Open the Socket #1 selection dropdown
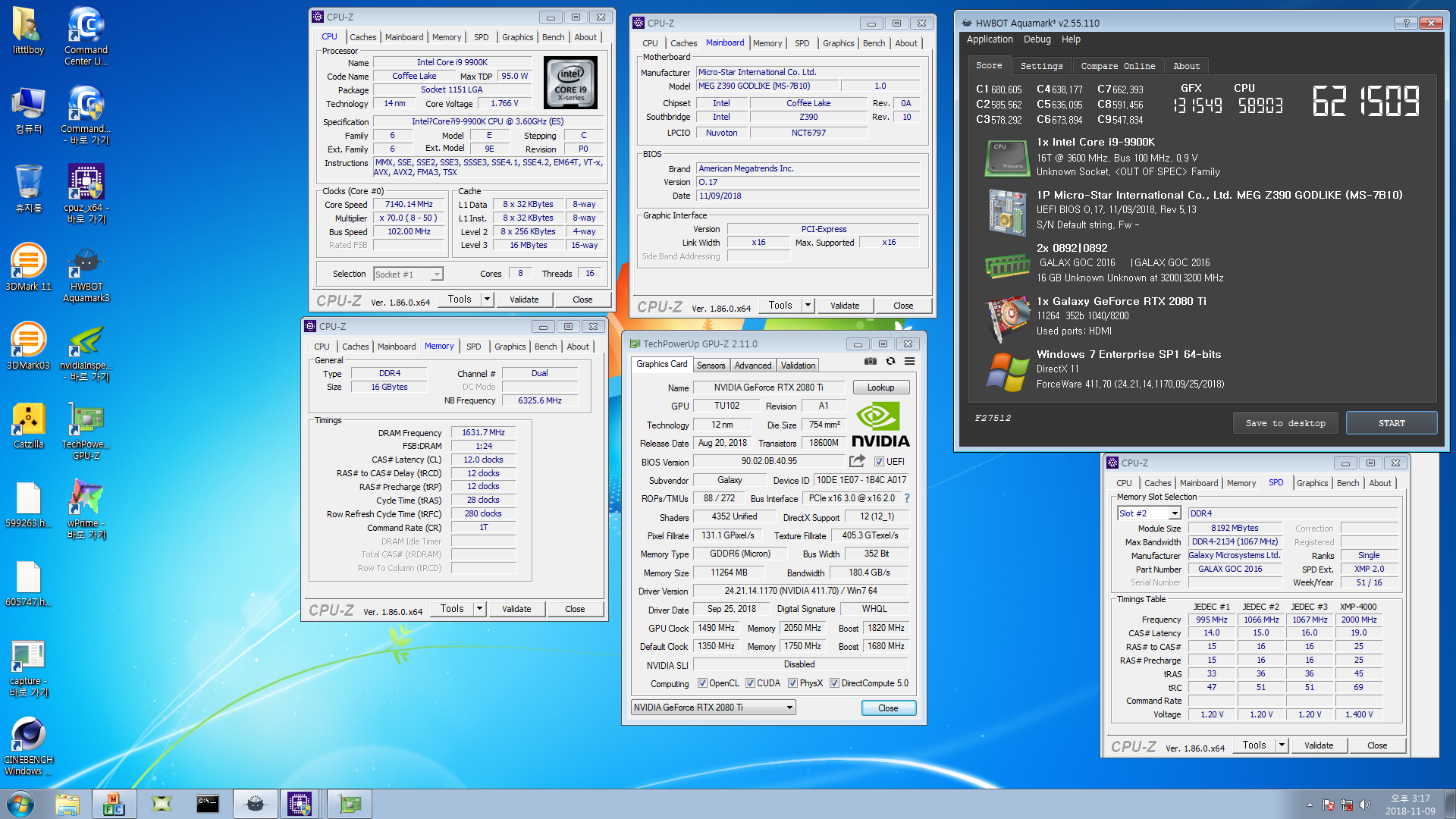 [408, 274]
